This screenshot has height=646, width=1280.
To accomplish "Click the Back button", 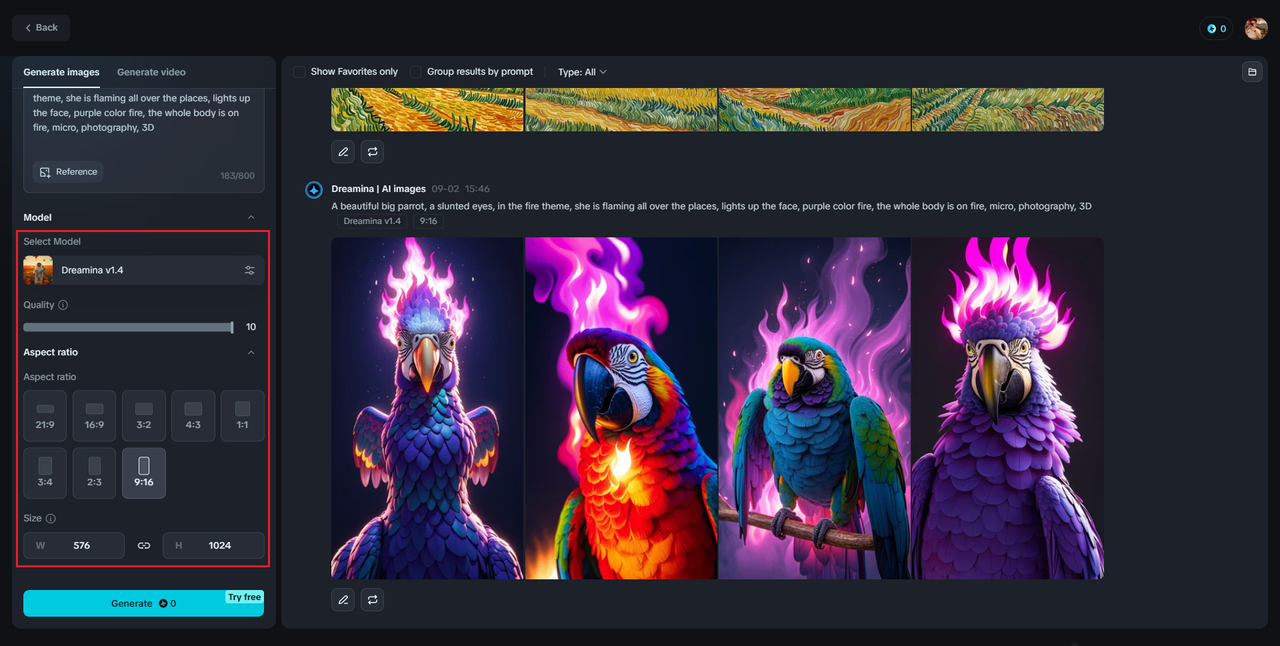I will coord(41,28).
